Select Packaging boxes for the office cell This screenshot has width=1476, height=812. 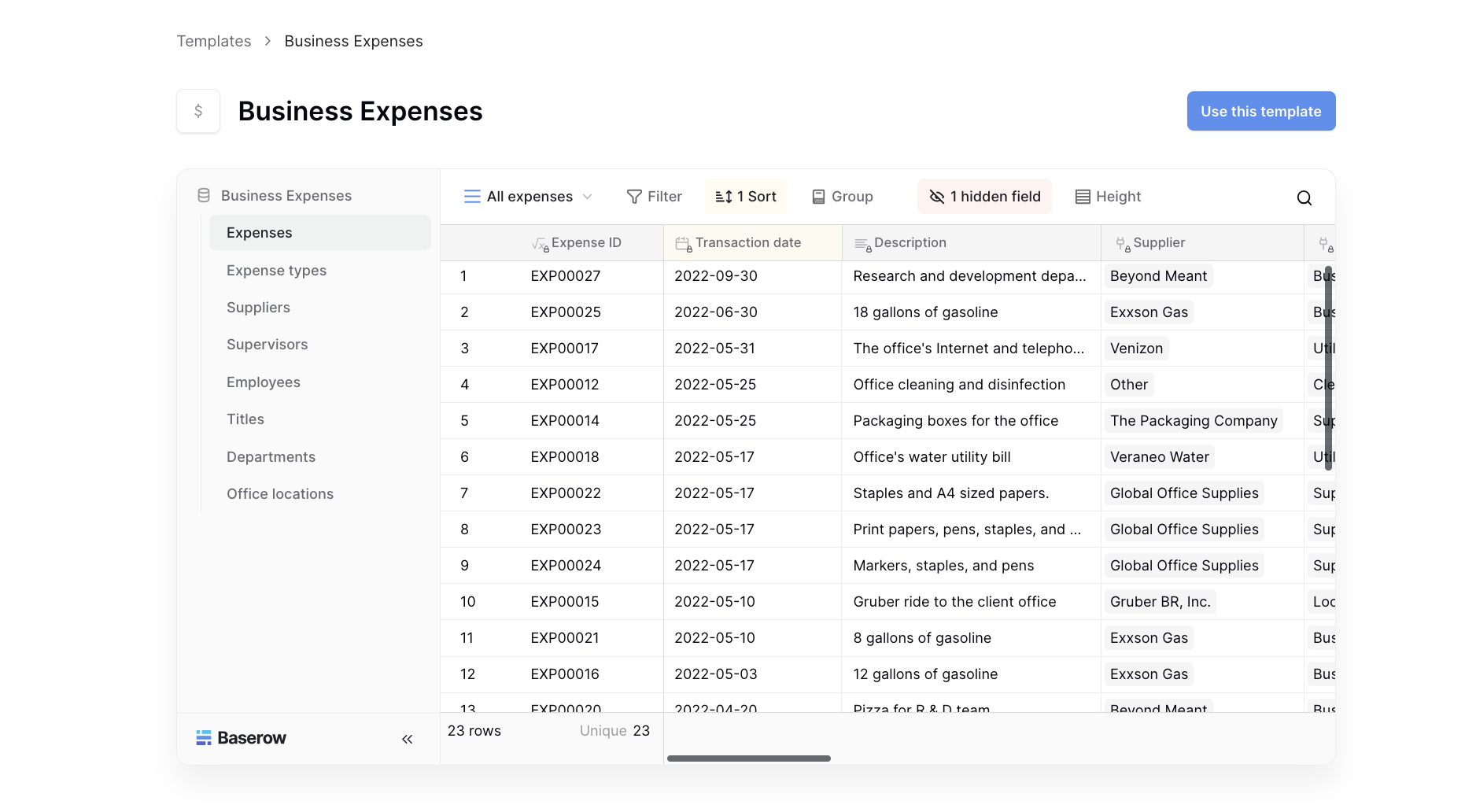(x=972, y=421)
